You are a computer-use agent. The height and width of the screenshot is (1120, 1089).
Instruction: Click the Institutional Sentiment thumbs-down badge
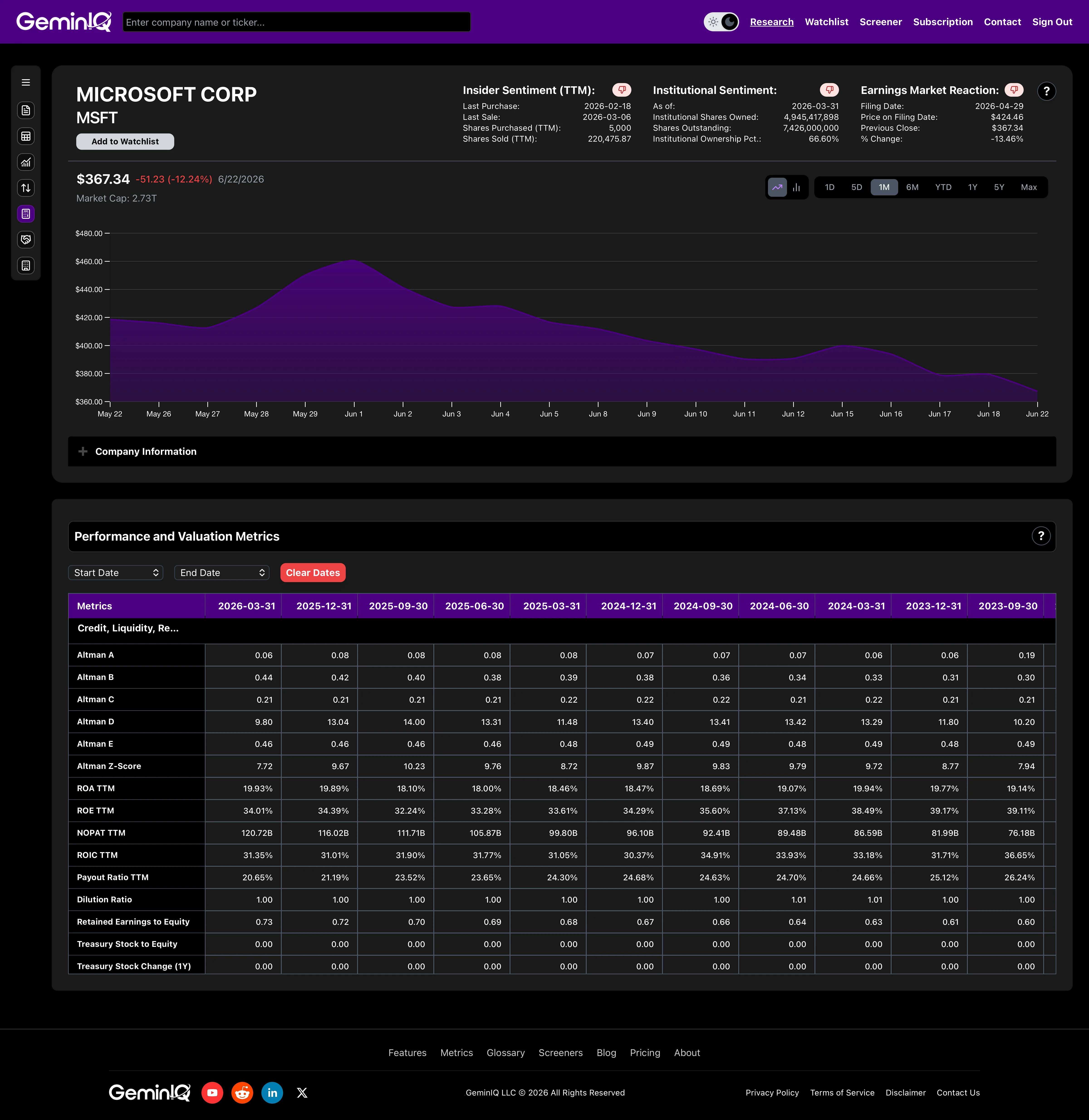(x=829, y=90)
